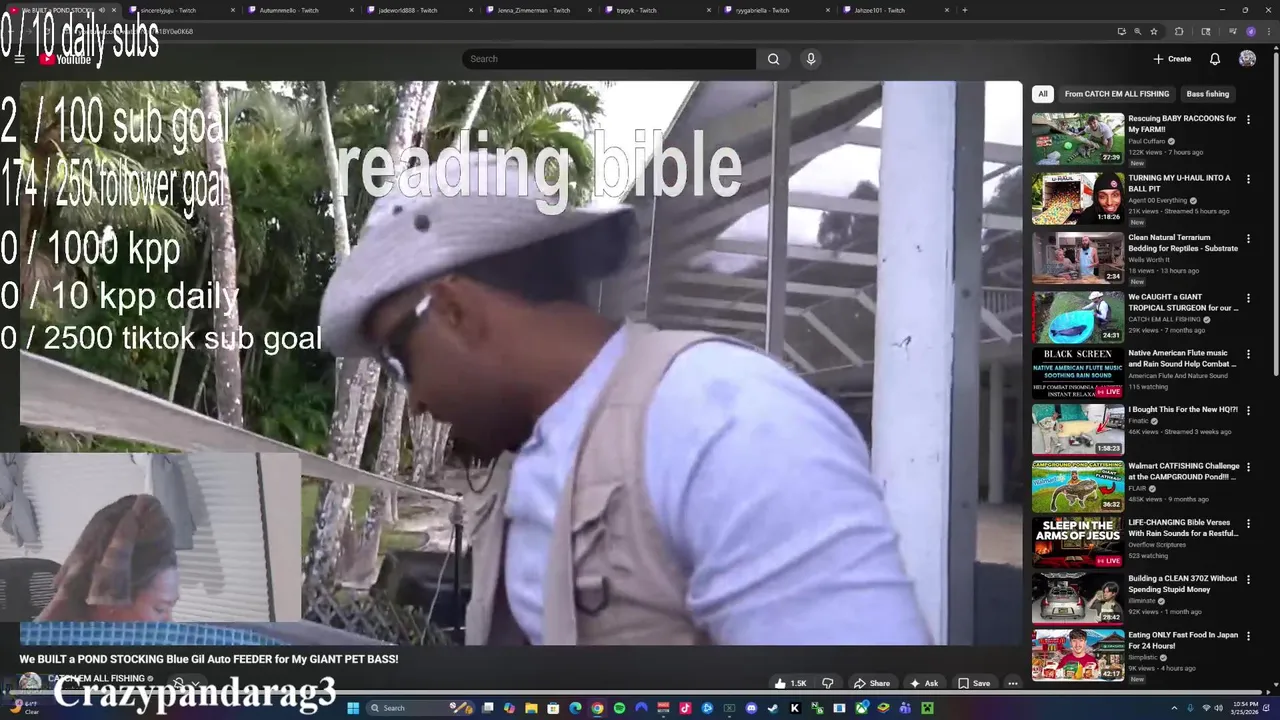
Task: Dislike the video with thumbs down
Action: pyautogui.click(x=827, y=684)
